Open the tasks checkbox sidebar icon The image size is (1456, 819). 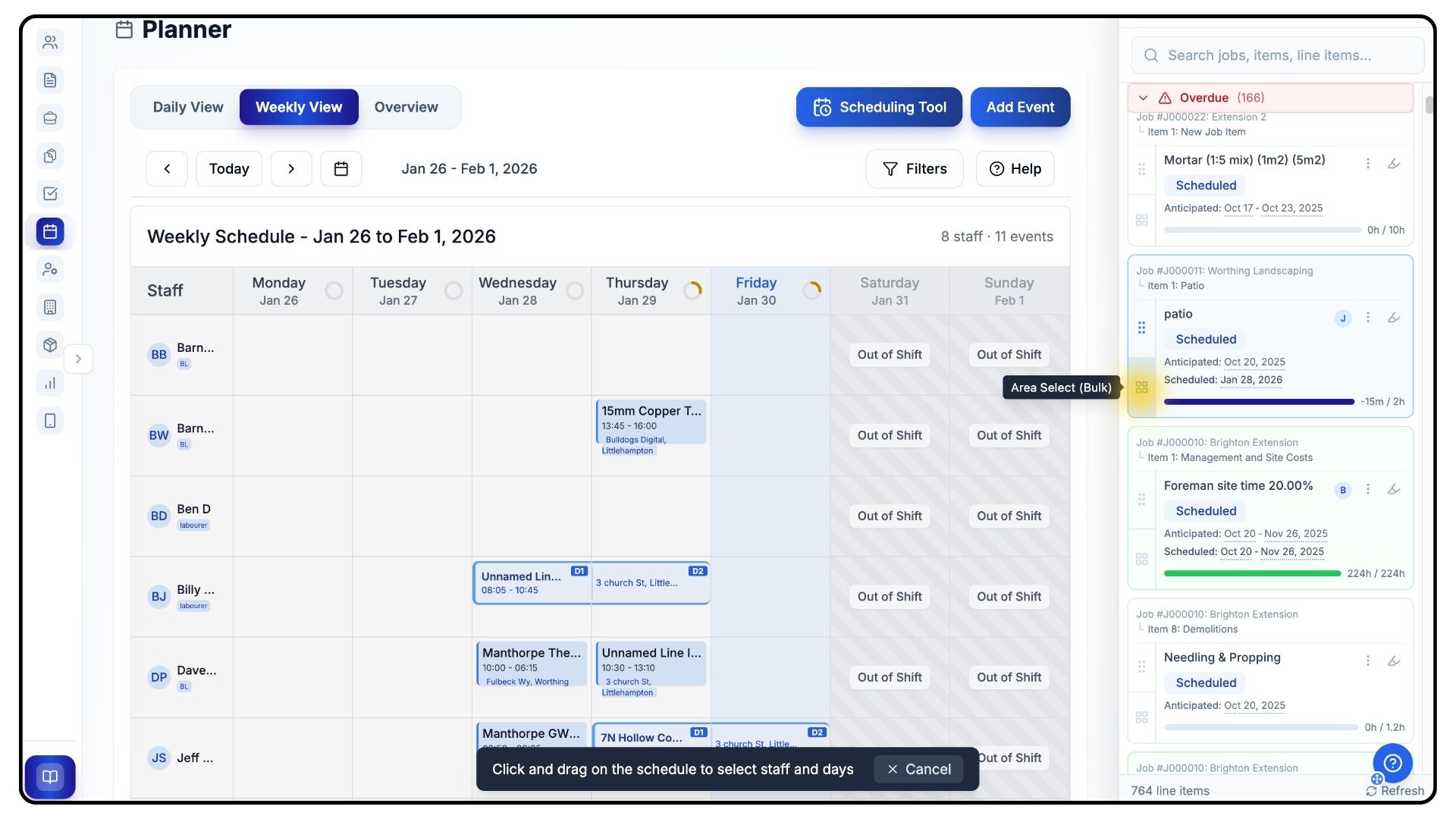coord(50,193)
